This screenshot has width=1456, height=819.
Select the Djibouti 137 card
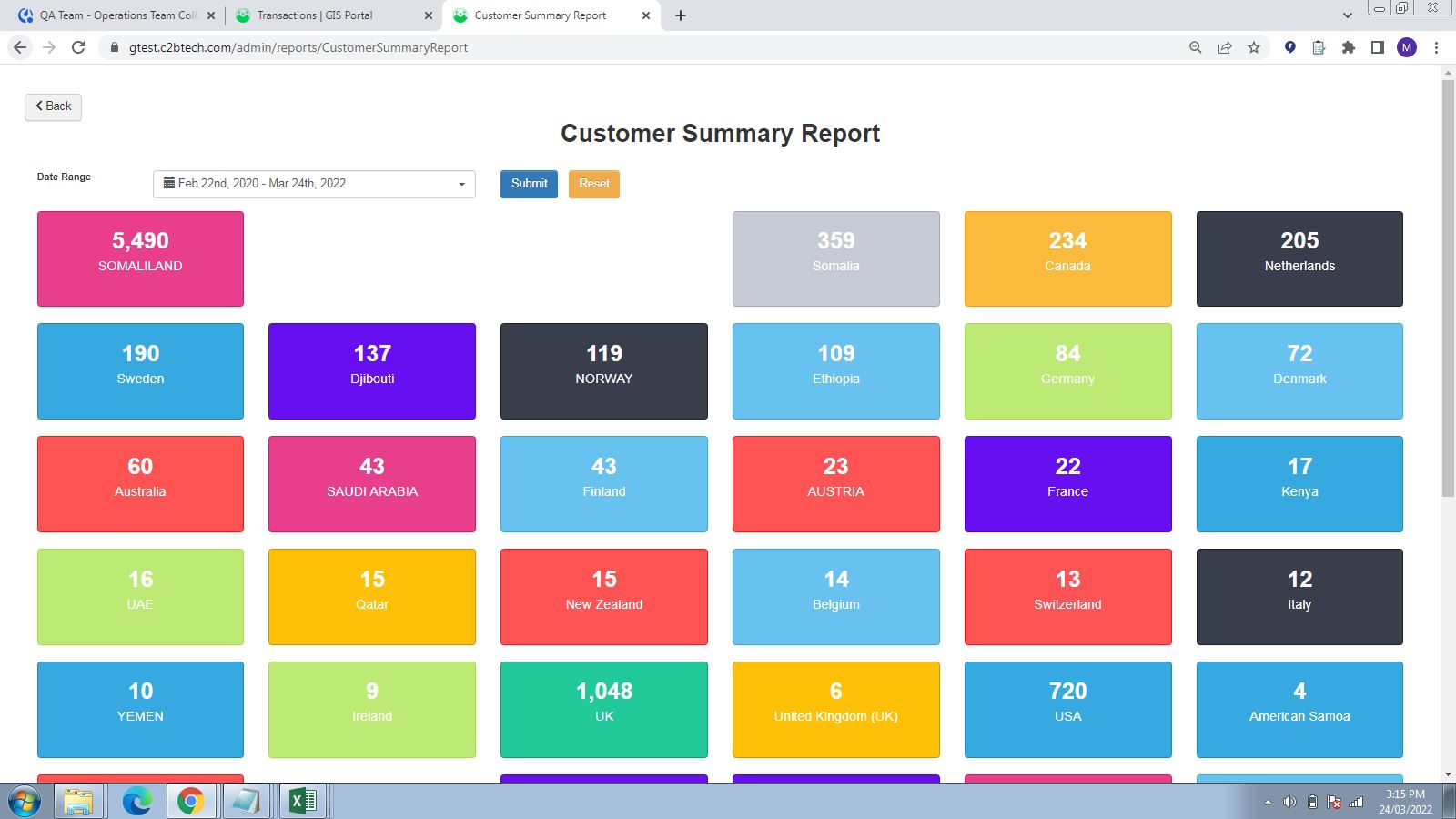372,371
